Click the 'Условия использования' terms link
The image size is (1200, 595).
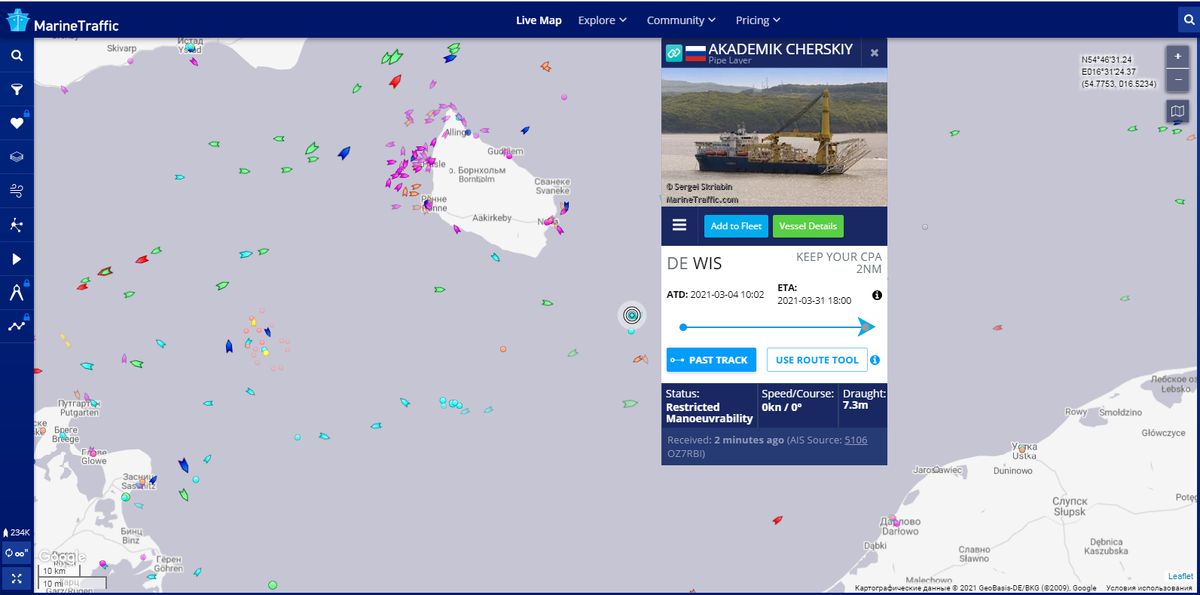(1150, 588)
